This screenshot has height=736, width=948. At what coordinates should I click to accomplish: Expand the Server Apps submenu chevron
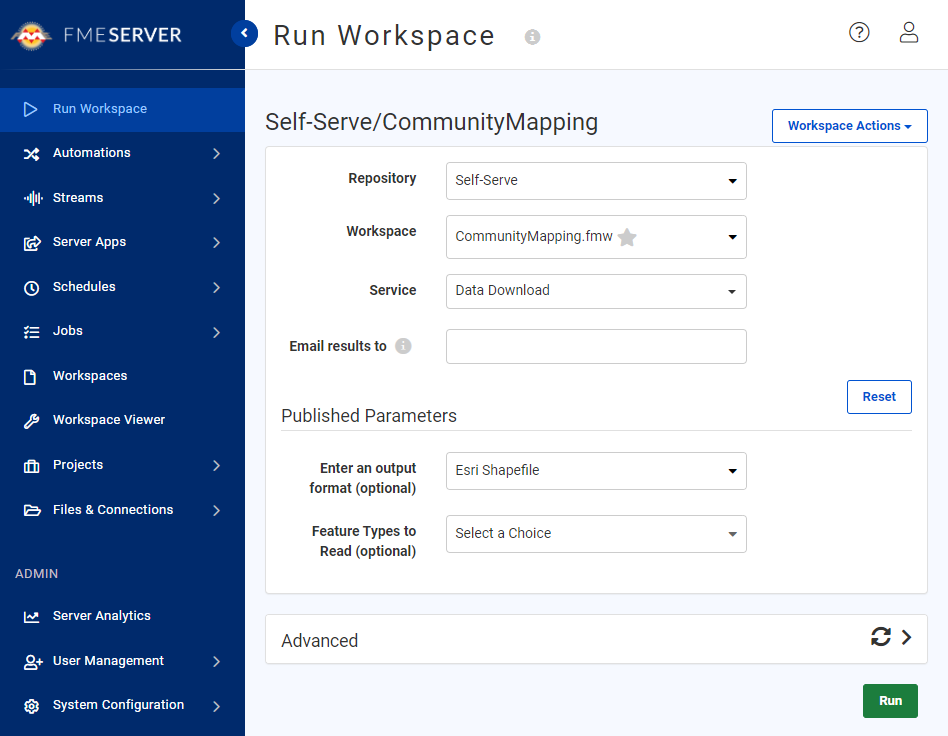[x=216, y=243]
